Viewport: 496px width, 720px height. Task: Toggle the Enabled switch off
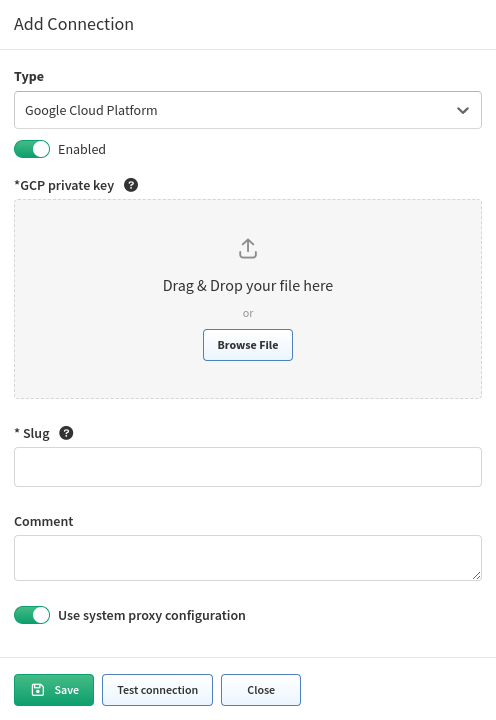click(x=32, y=149)
